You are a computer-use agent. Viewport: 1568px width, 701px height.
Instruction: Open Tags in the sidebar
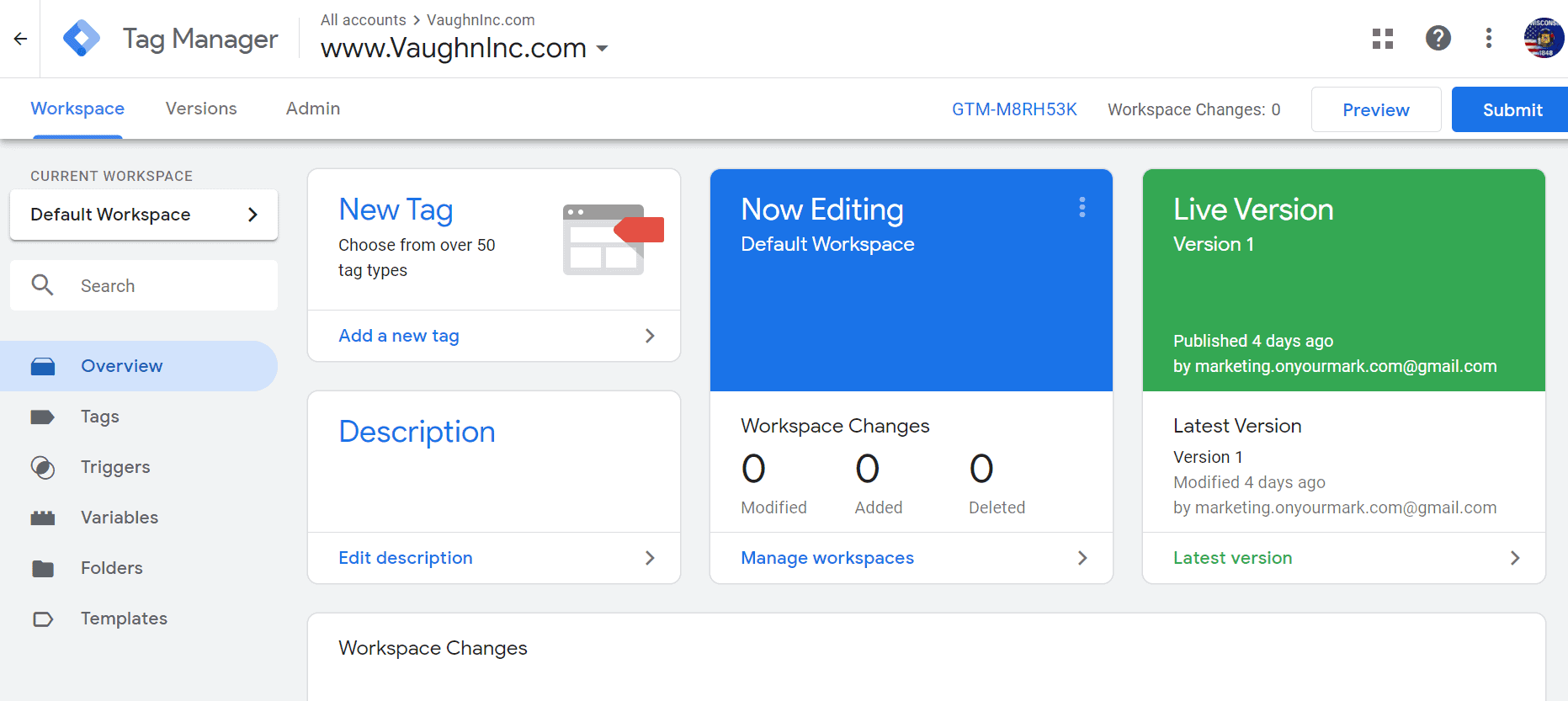99,417
